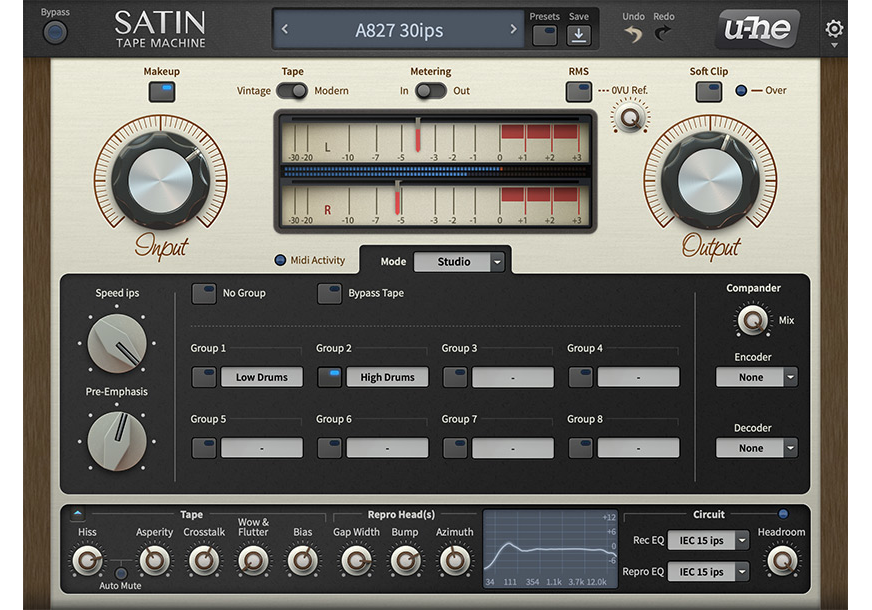
Task: Click the Bias knob
Action: point(303,561)
